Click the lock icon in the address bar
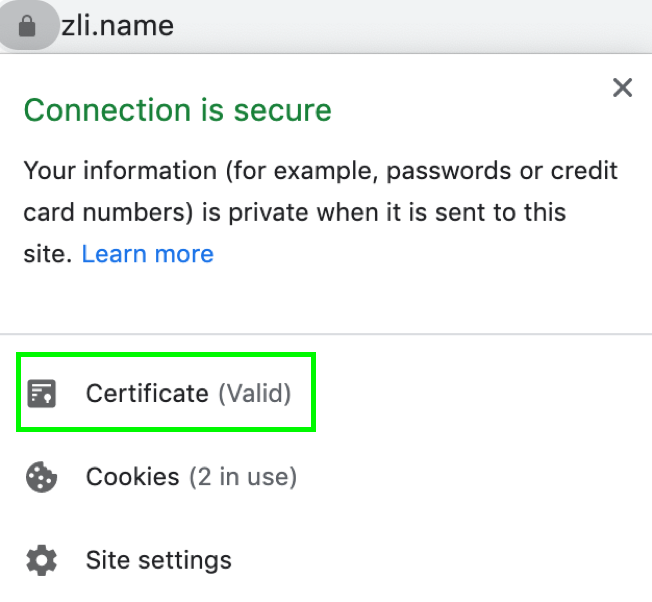 [x=28, y=25]
